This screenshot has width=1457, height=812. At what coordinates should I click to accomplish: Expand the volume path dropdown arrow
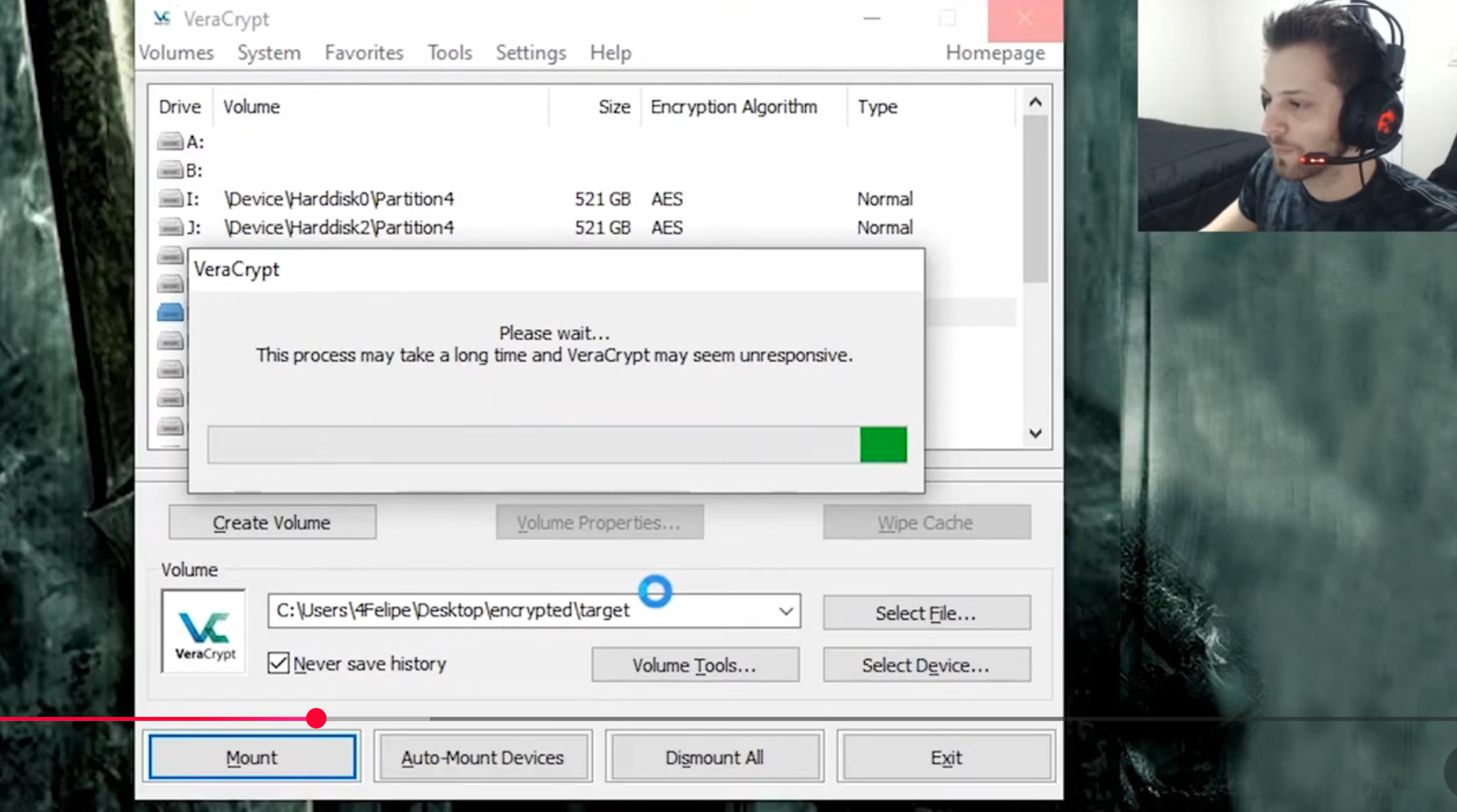pyautogui.click(x=785, y=611)
